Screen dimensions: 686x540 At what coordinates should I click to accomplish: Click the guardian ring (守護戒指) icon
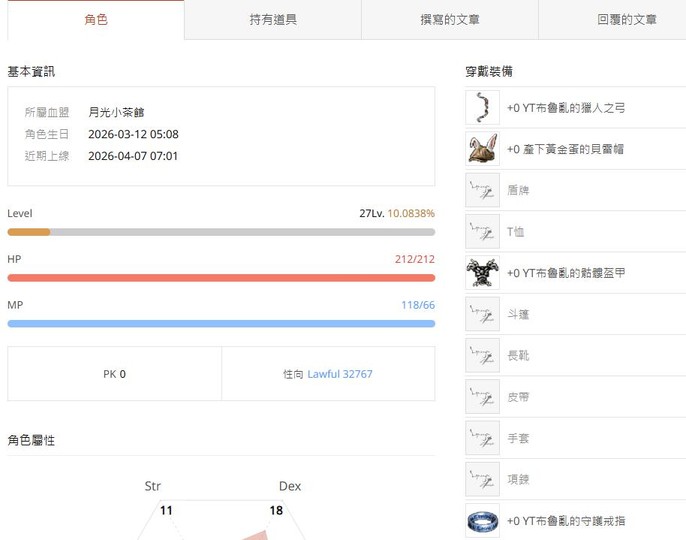482,521
